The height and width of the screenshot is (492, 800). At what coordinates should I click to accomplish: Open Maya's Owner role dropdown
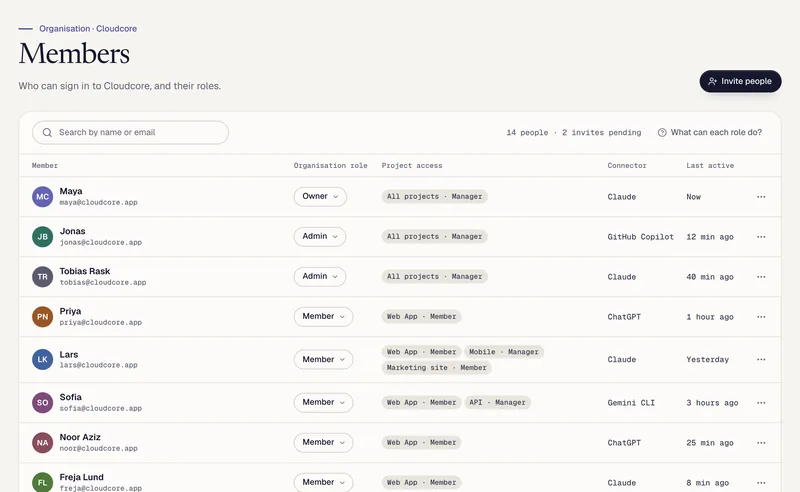320,196
